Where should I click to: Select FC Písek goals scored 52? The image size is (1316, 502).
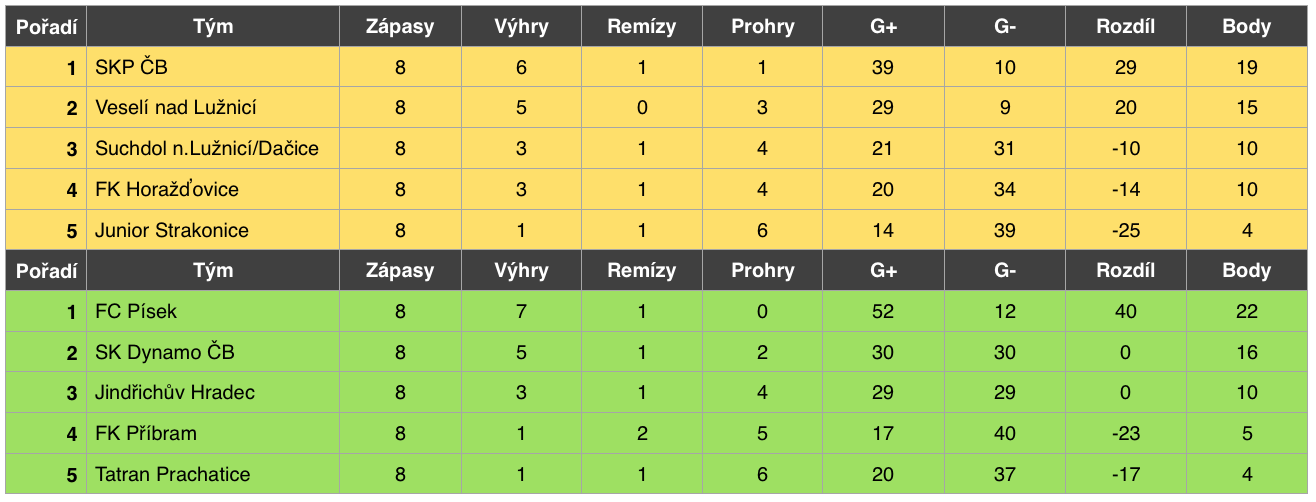[883, 311]
